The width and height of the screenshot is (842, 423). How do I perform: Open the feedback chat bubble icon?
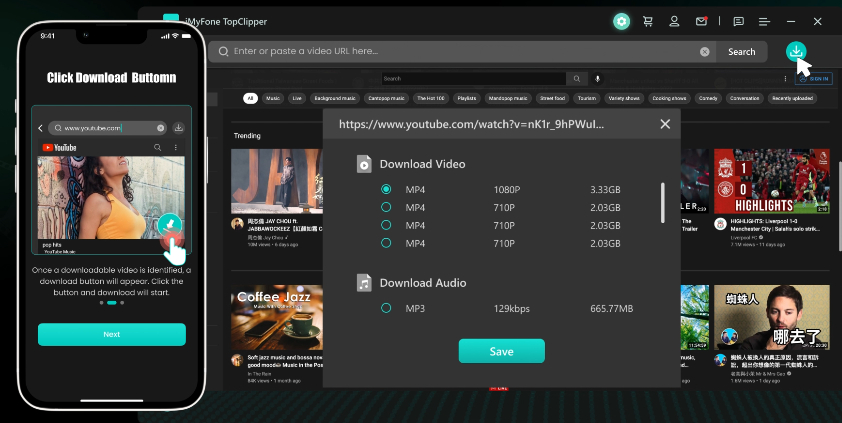coord(739,21)
